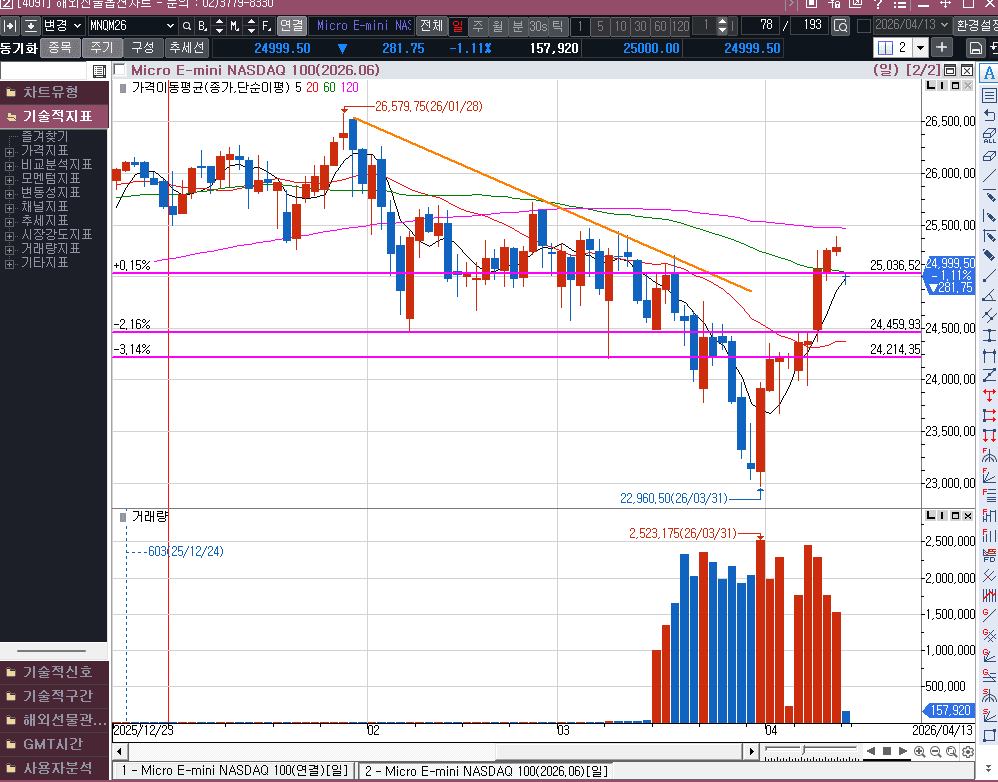The image size is (998, 782).
Task: Expand the 가격지표 tree node
Action: tap(11, 151)
